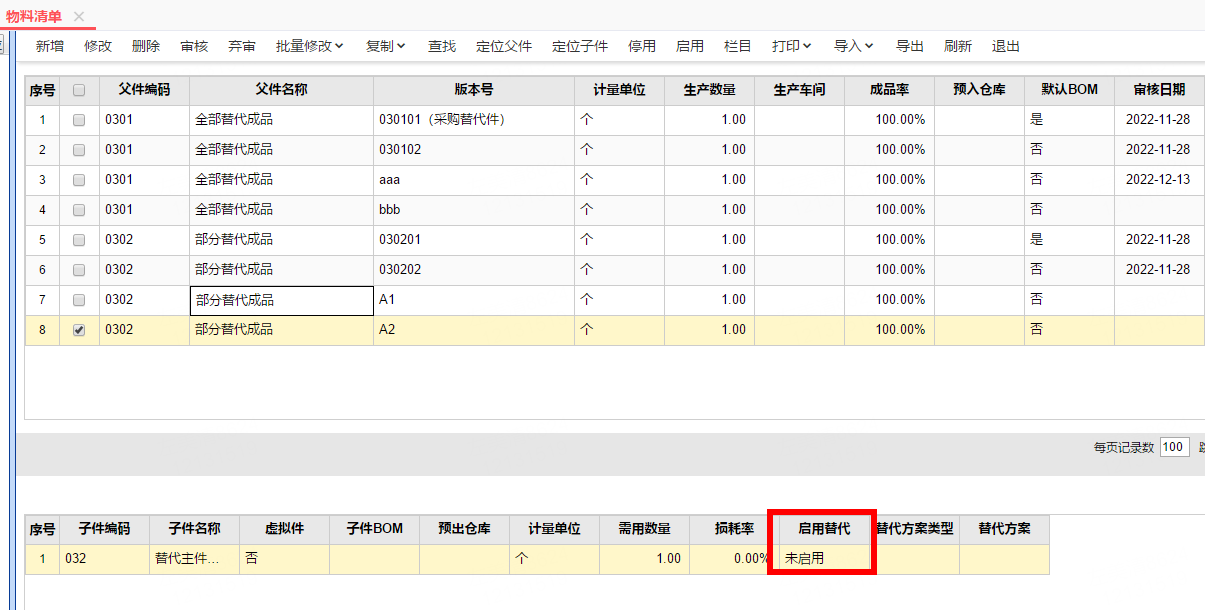Viewport: 1205px width, 610px height.
Task: Click the 删除 toolbar button
Action: (x=146, y=46)
